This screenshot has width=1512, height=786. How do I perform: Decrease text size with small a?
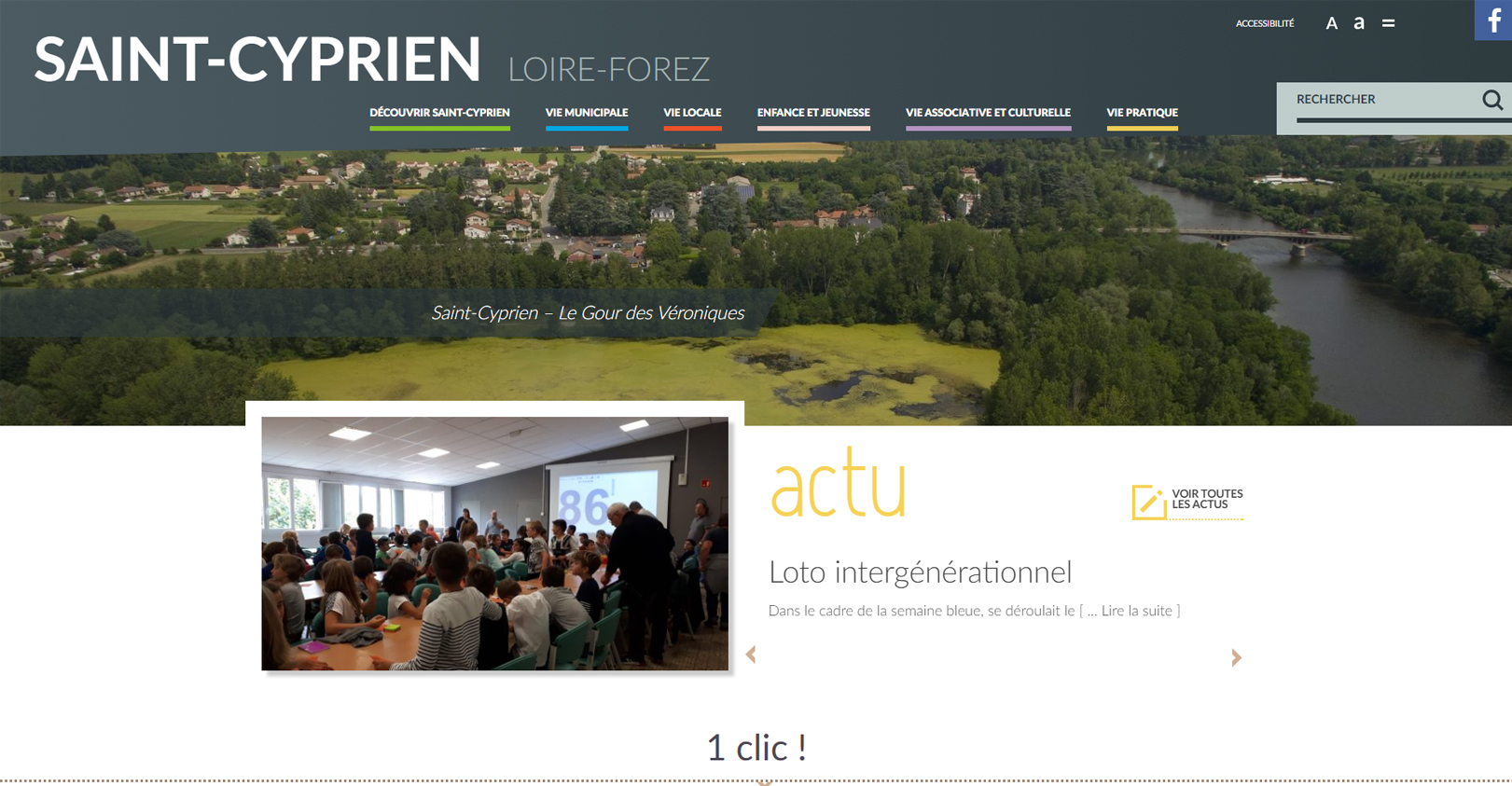pos(1359,23)
